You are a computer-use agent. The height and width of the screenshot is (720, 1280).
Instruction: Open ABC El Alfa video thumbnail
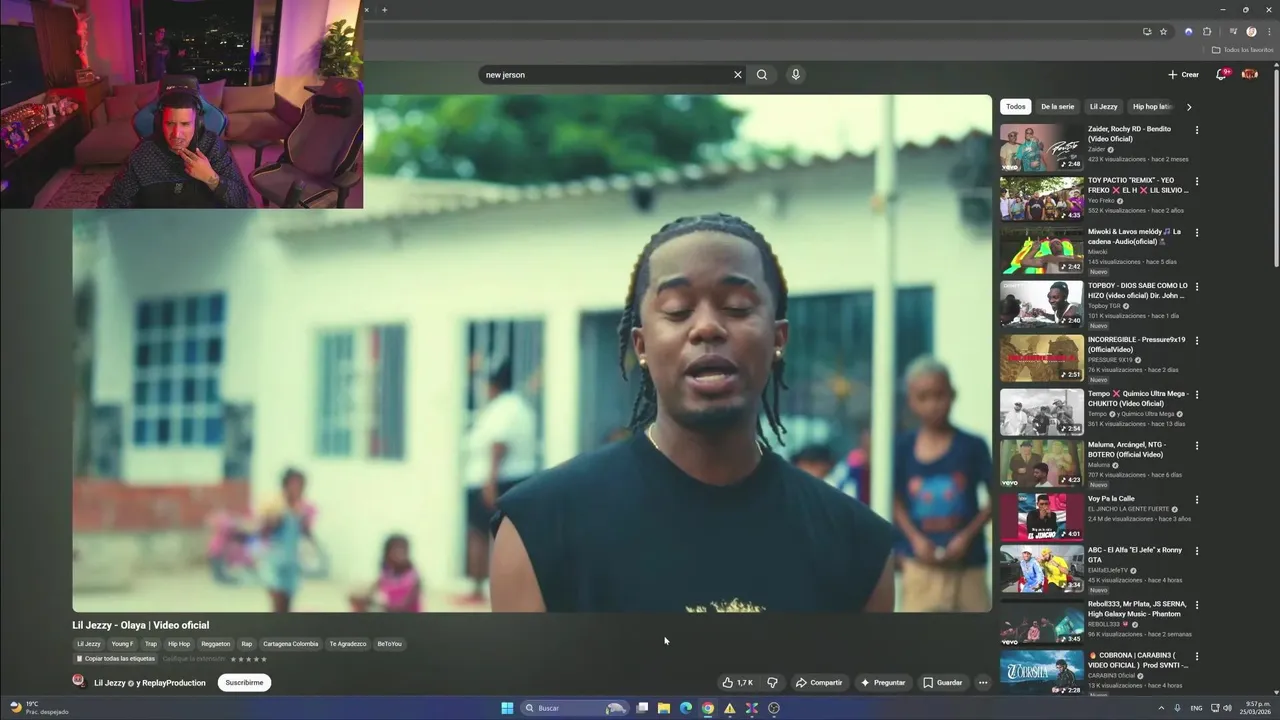pyautogui.click(x=1042, y=568)
